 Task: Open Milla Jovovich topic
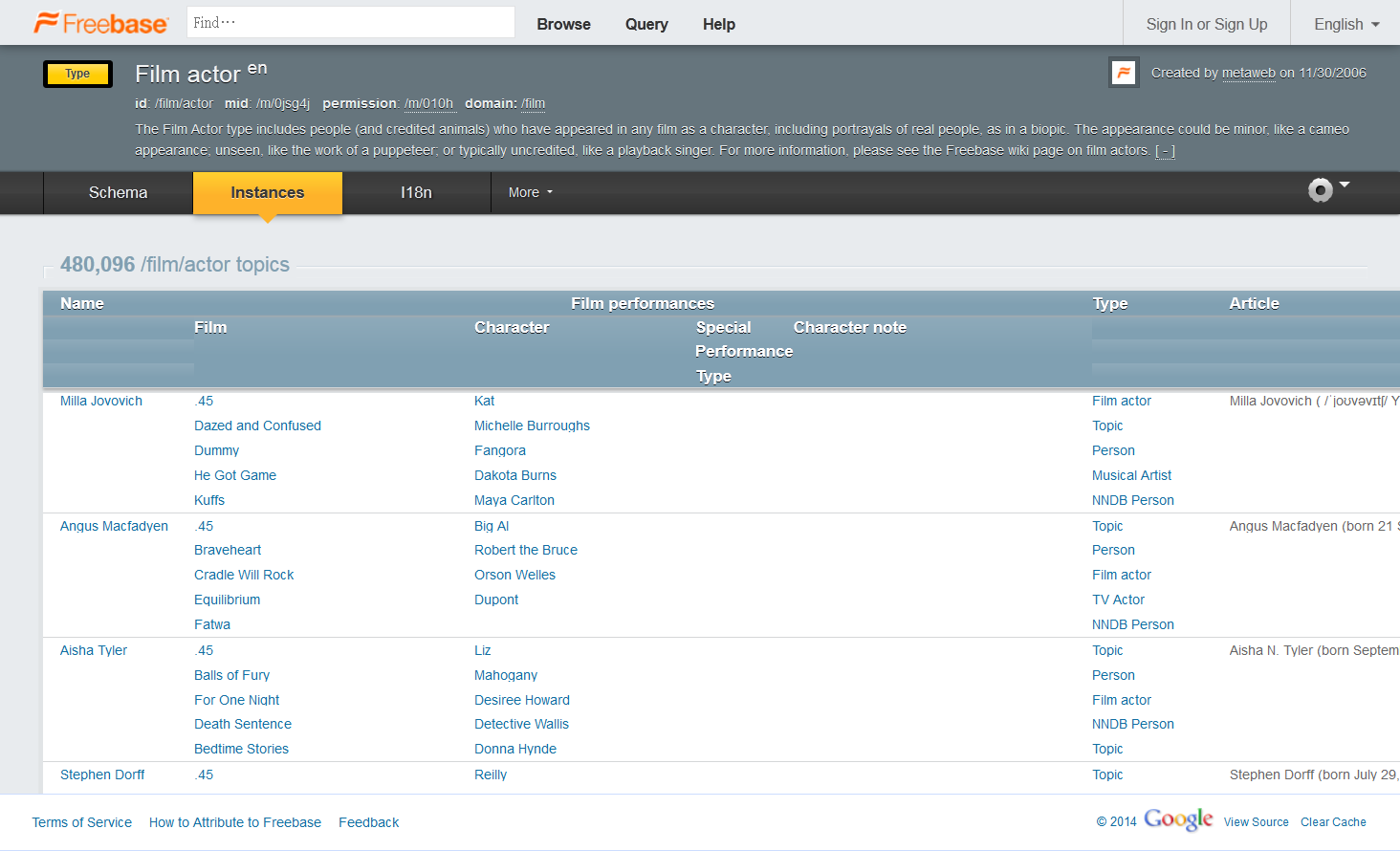(101, 401)
